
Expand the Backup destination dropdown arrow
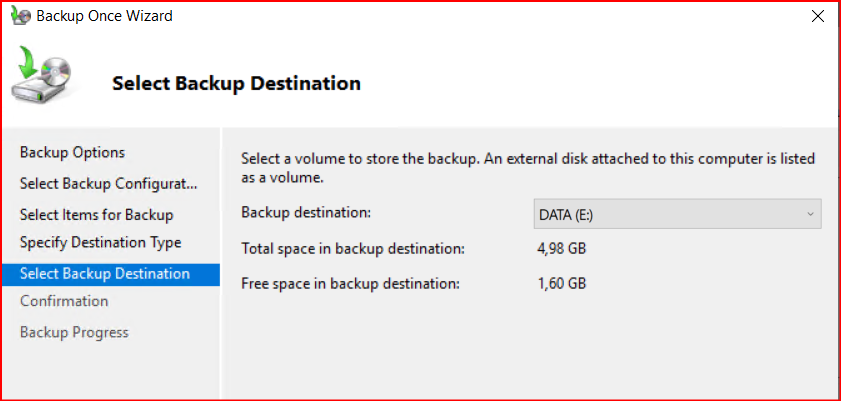[x=810, y=213]
